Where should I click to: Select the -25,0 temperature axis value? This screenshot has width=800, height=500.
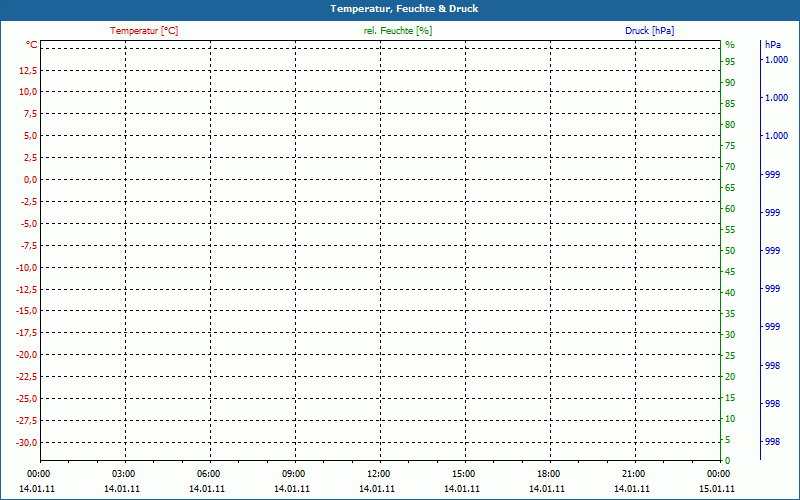[x=27, y=398]
